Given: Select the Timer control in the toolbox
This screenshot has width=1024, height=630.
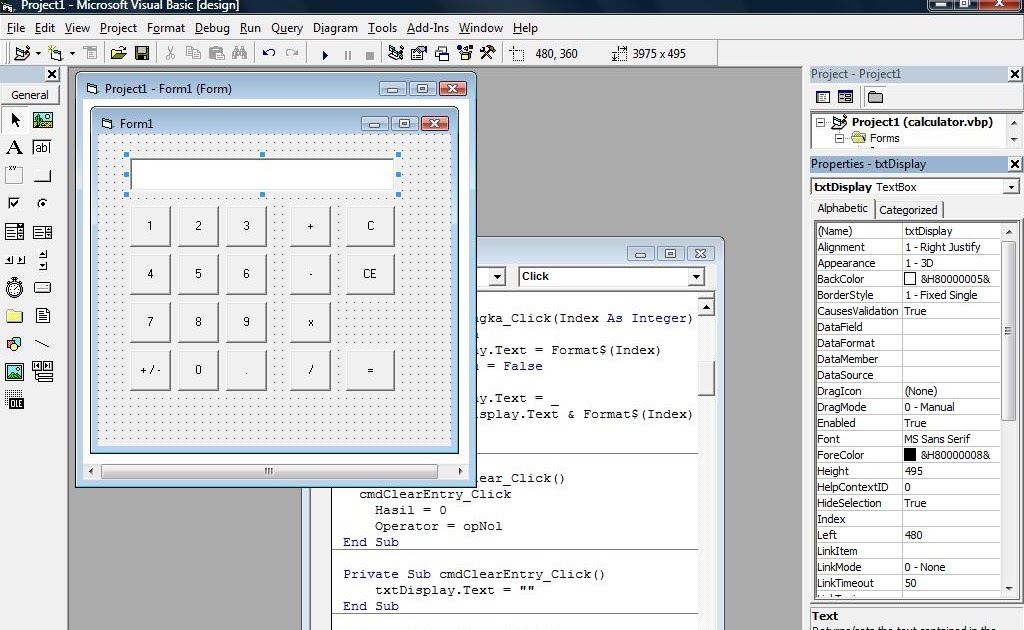Looking at the screenshot, I should [14, 287].
